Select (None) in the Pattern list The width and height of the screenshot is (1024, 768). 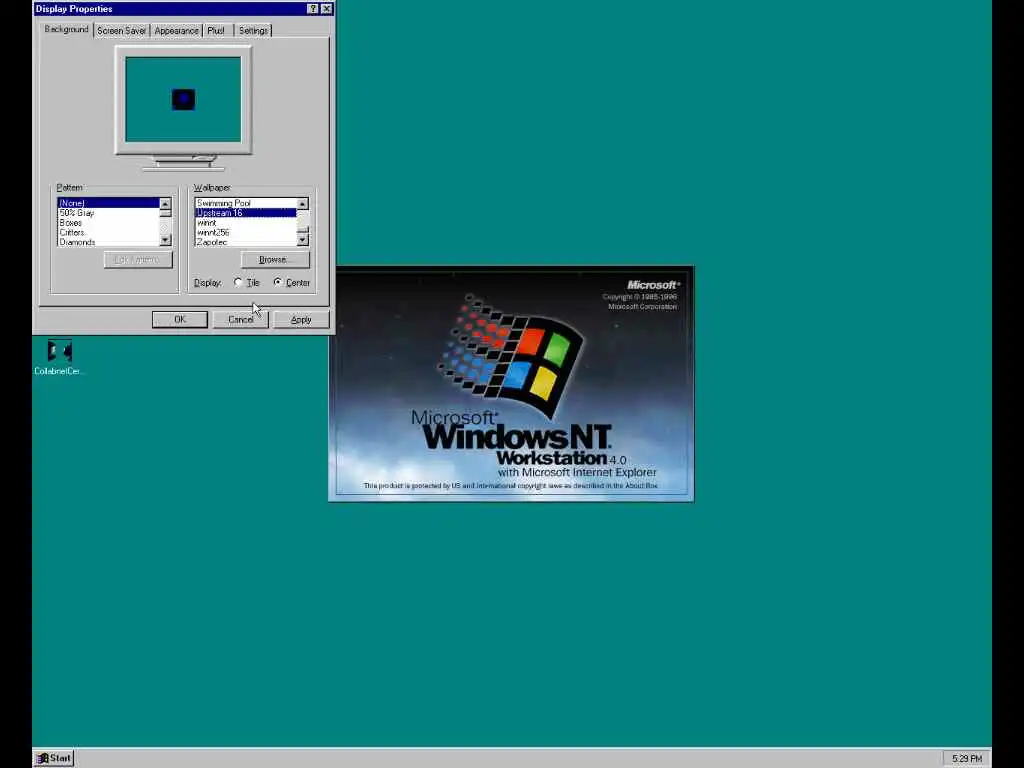point(108,203)
